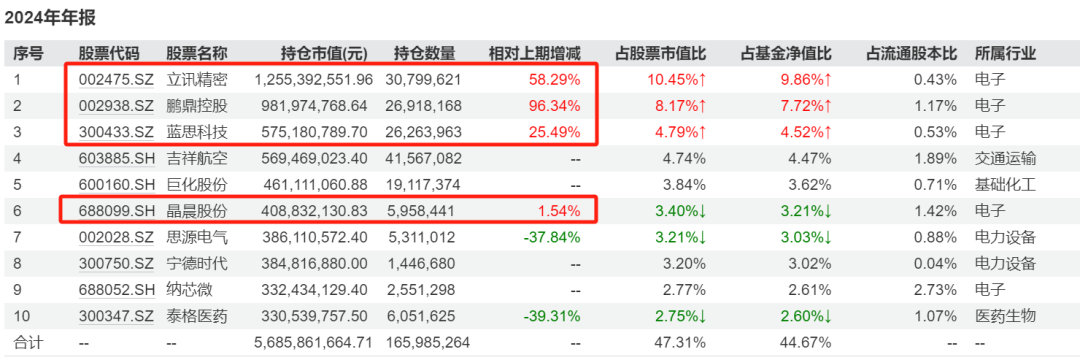Screen dimensions: 1080x360
Task: Click the 2.73% float share ratio
Action: (x=935, y=290)
